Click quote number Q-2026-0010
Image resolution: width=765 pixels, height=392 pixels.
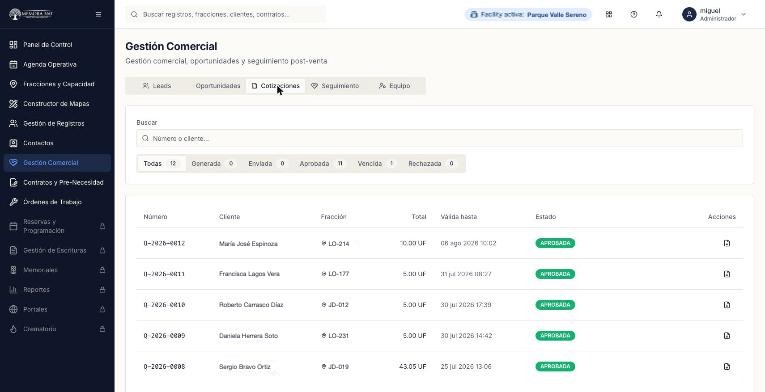164,305
